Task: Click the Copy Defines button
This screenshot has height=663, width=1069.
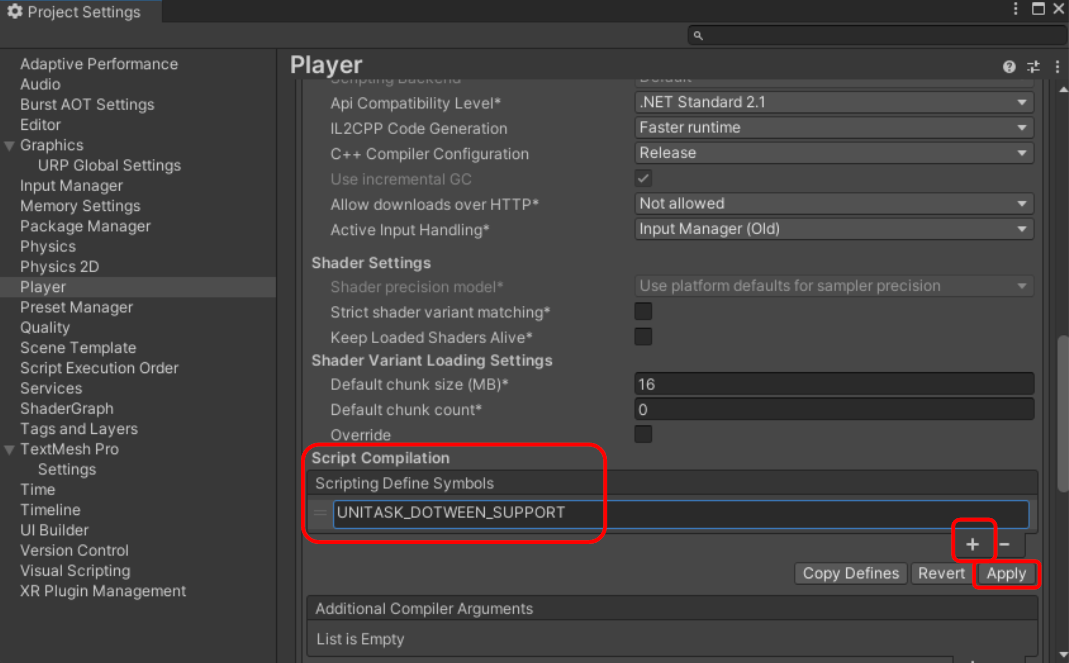Action: point(850,573)
